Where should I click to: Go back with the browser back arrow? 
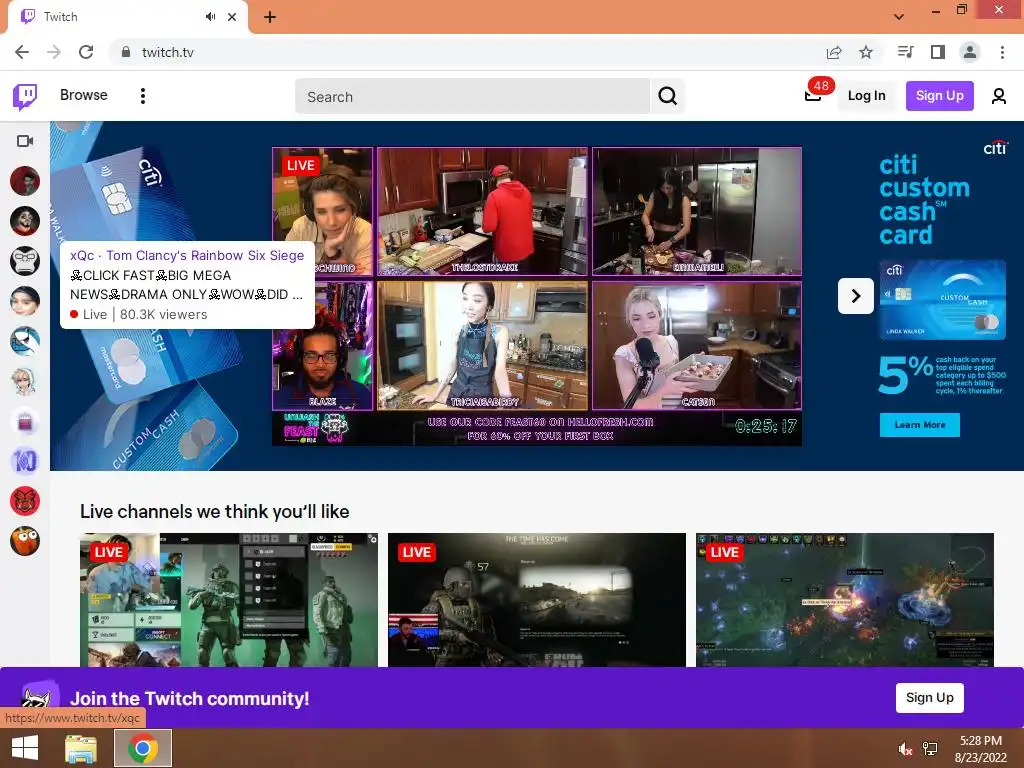click(22, 52)
